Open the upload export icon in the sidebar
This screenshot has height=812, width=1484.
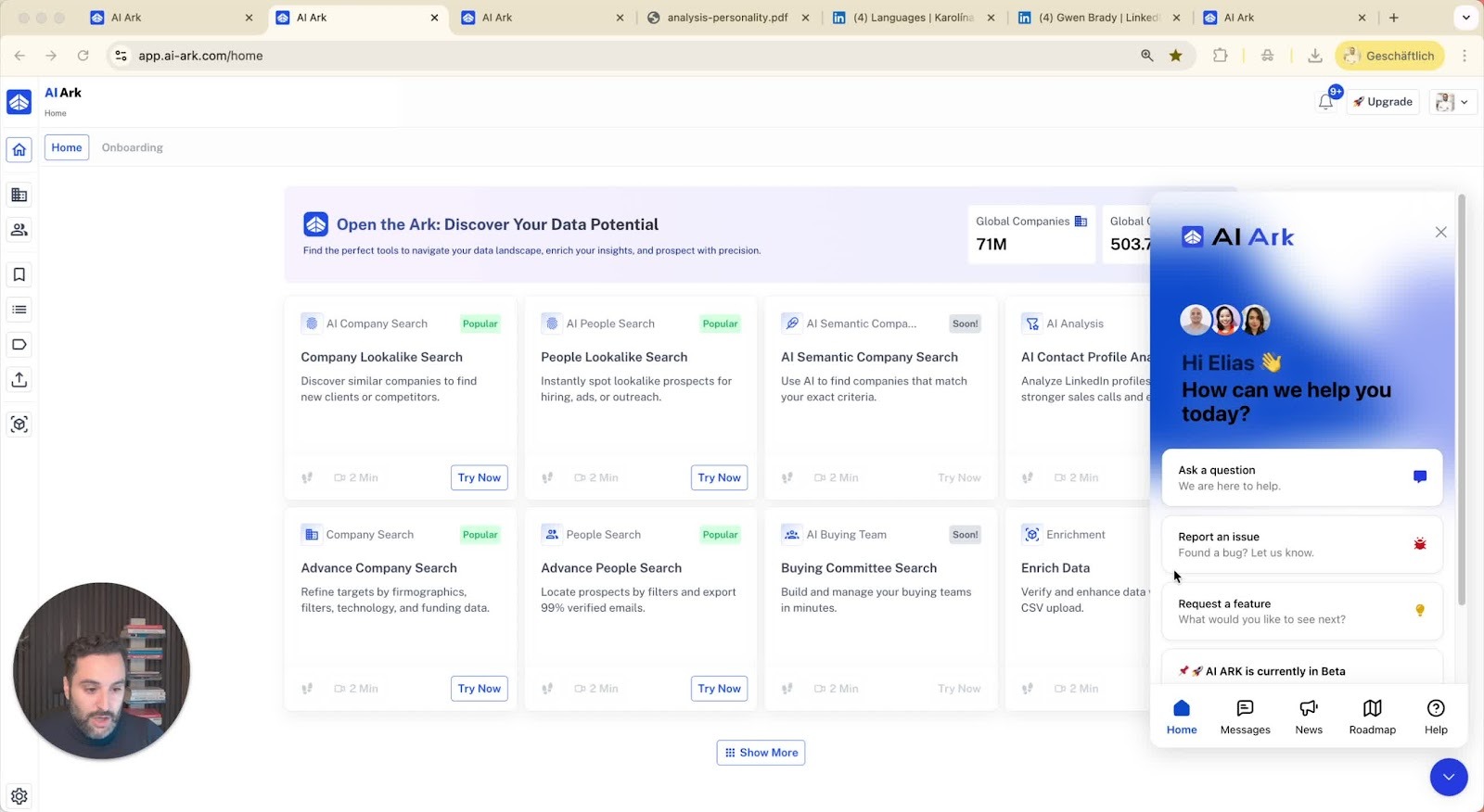(19, 380)
